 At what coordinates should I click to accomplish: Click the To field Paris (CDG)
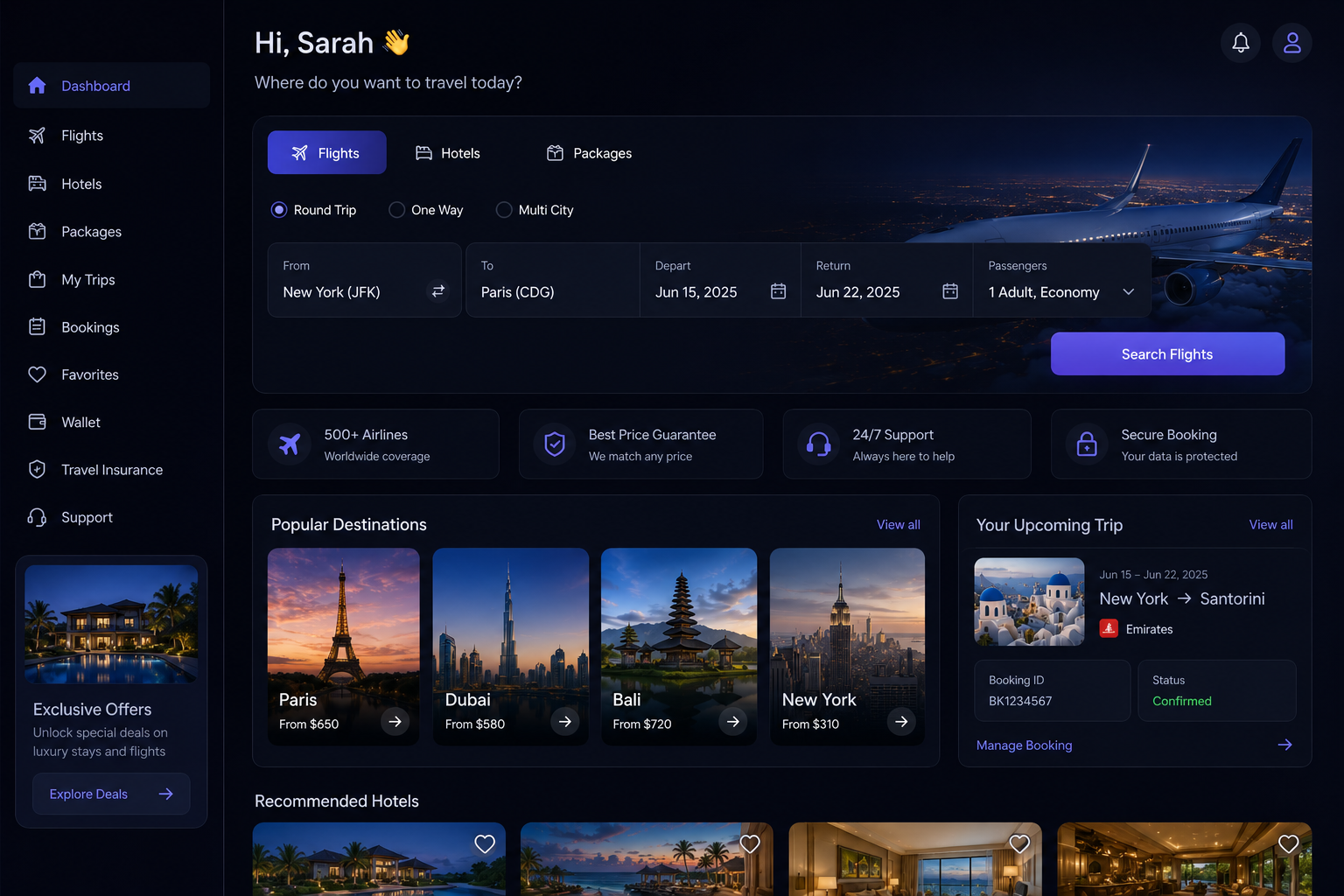point(553,280)
